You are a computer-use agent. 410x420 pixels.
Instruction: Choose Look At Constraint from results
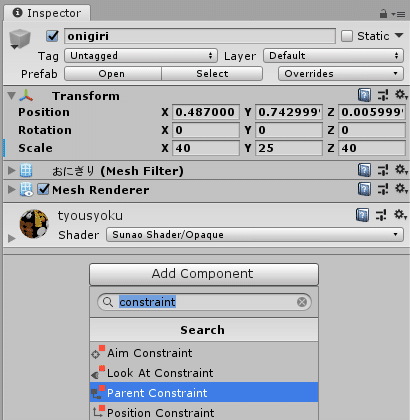(x=204, y=373)
